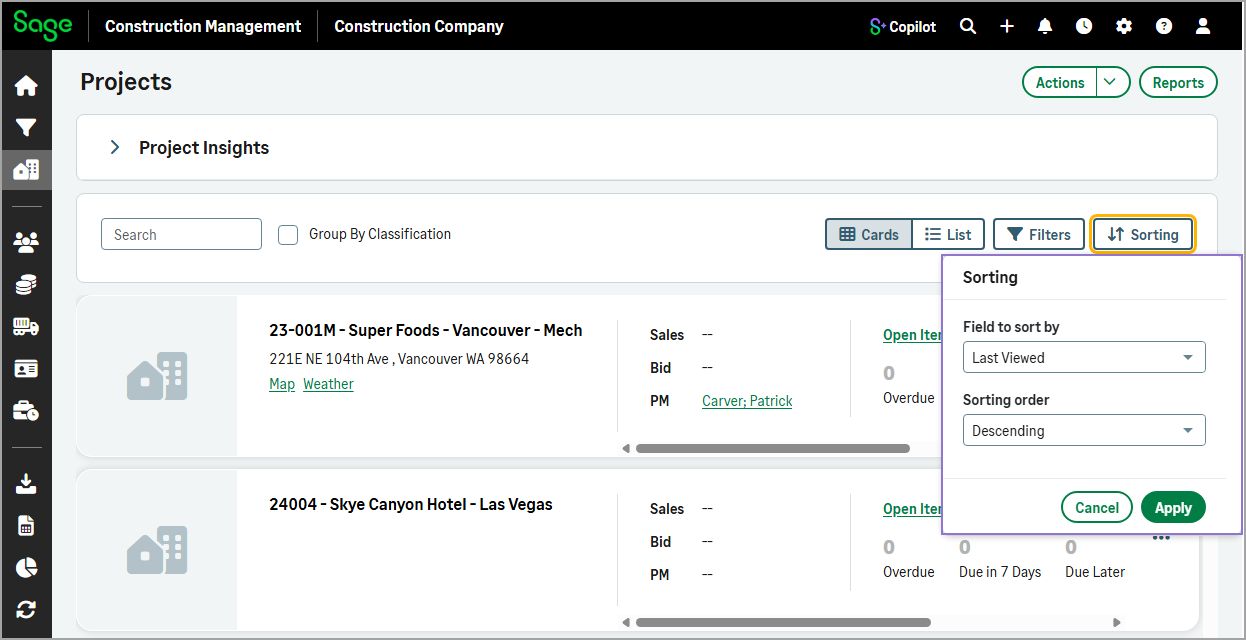Image resolution: width=1246 pixels, height=640 pixels.
Task: Open the Map link for Super Foods
Action: coord(282,384)
